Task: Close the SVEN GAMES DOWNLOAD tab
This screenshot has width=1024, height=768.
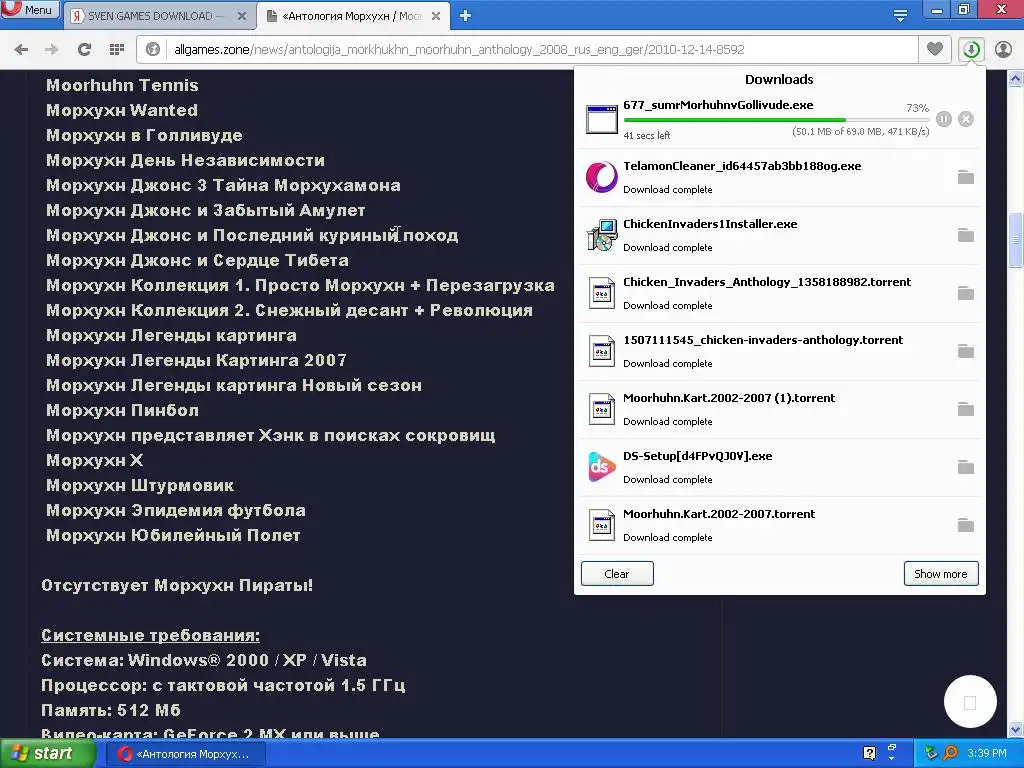Action: coord(242,16)
